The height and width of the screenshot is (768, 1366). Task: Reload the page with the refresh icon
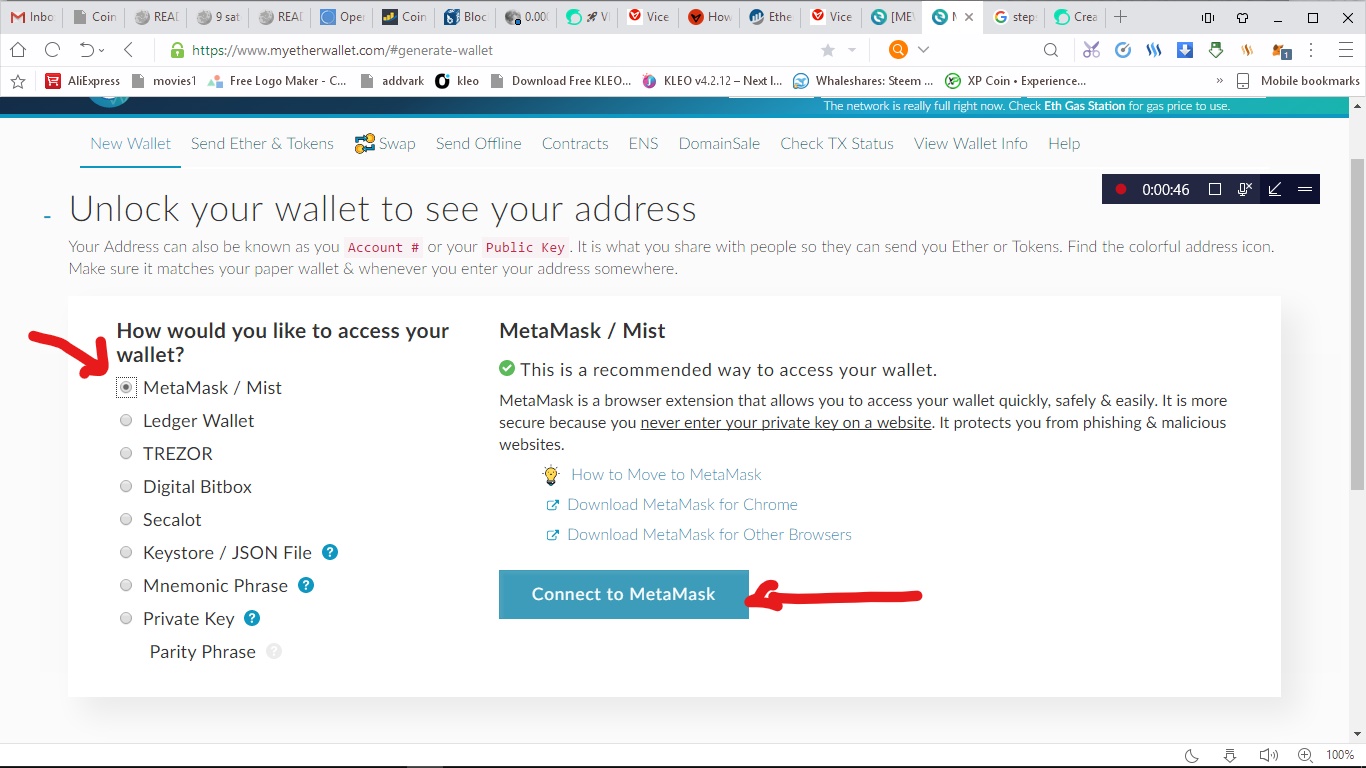(52, 50)
